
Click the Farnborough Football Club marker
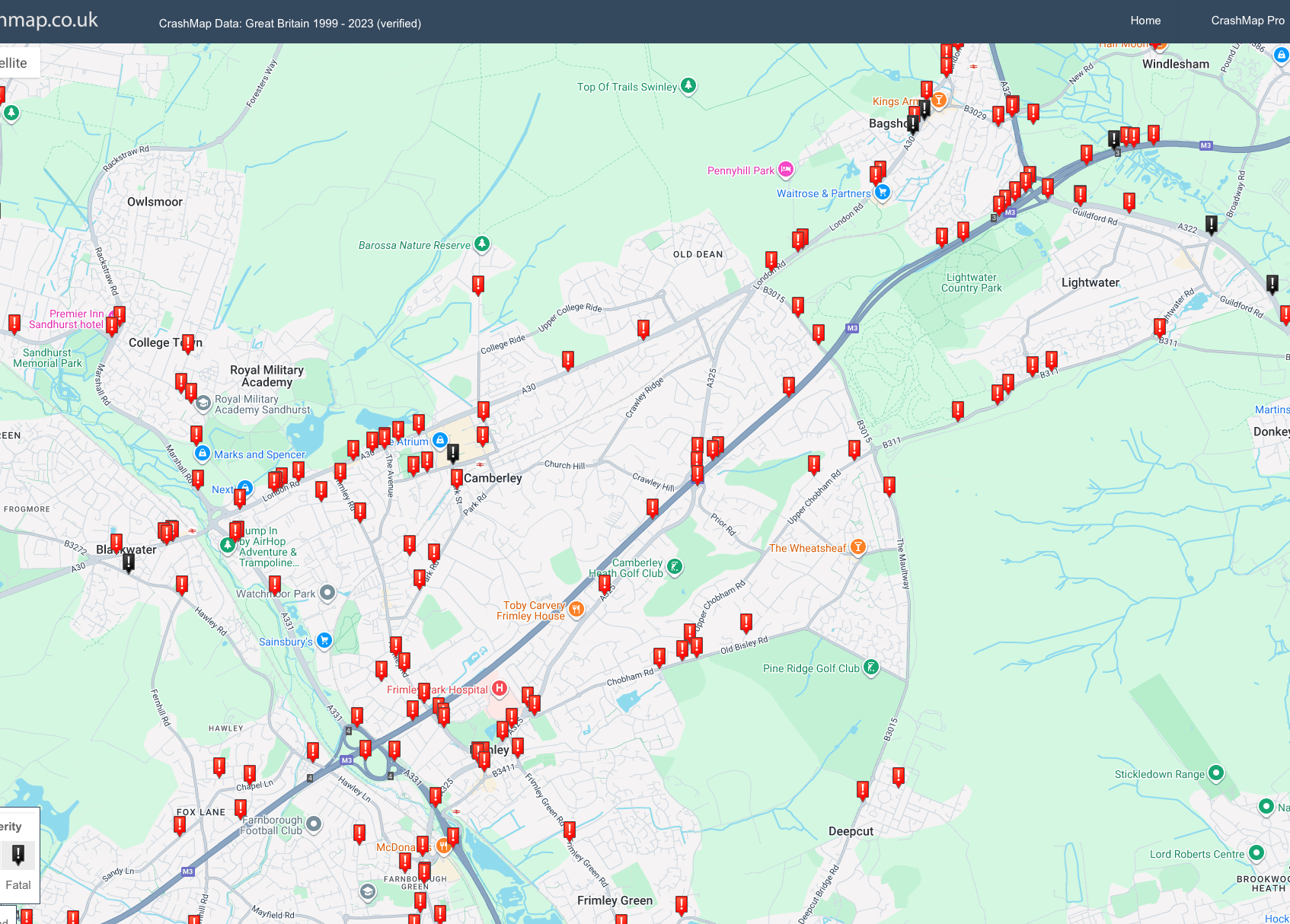313,824
